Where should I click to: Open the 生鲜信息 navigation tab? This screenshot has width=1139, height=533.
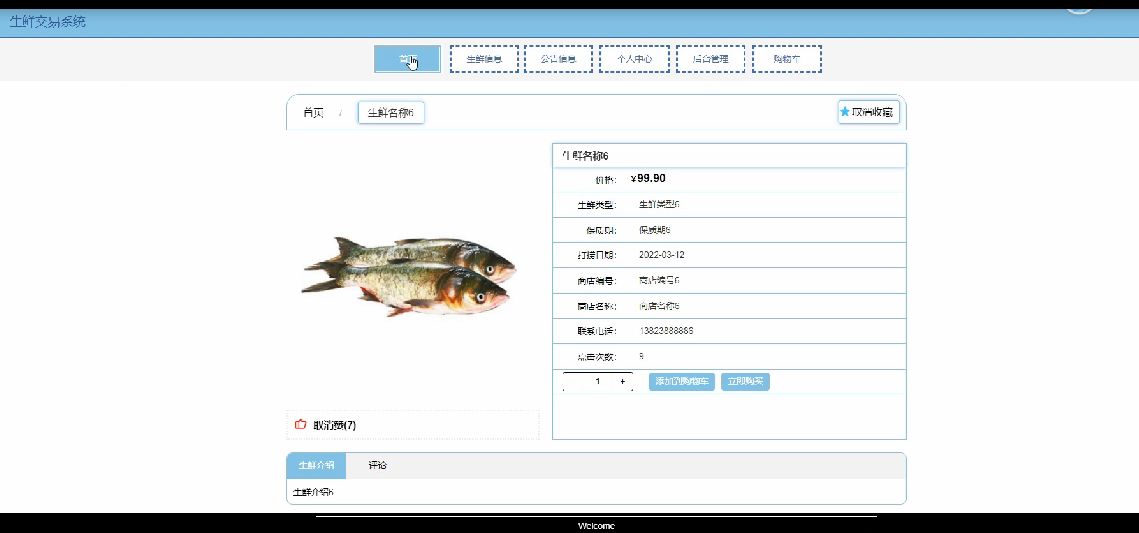pos(484,59)
